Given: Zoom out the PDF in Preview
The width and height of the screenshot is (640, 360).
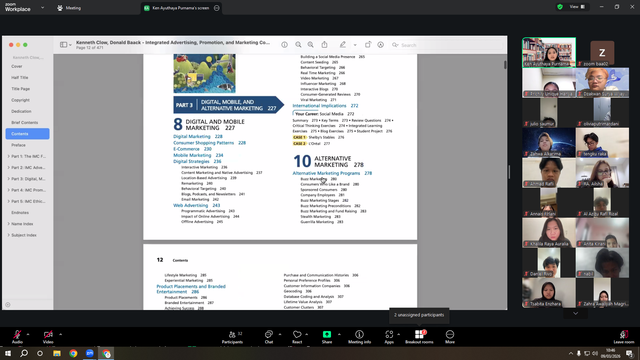Looking at the screenshot, I should [x=298, y=45].
